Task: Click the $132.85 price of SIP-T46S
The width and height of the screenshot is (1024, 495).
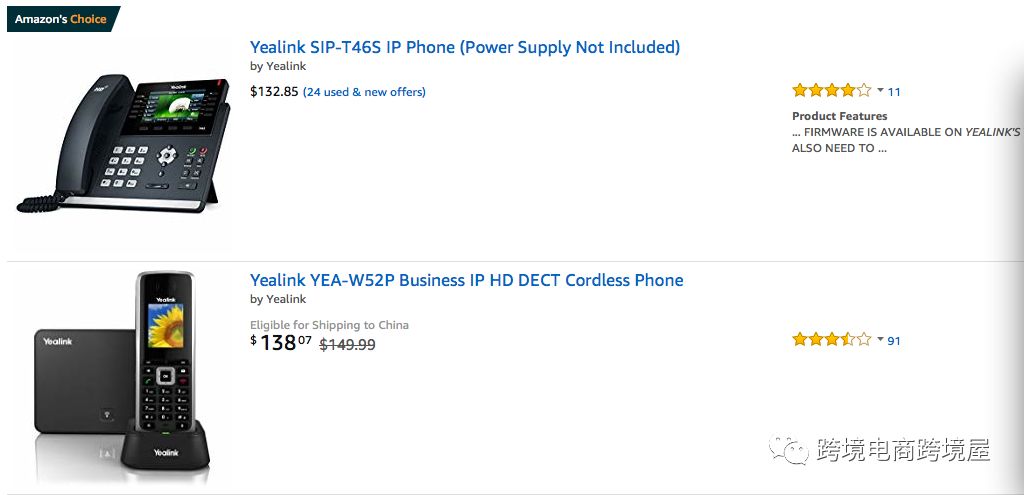Action: 274,91
